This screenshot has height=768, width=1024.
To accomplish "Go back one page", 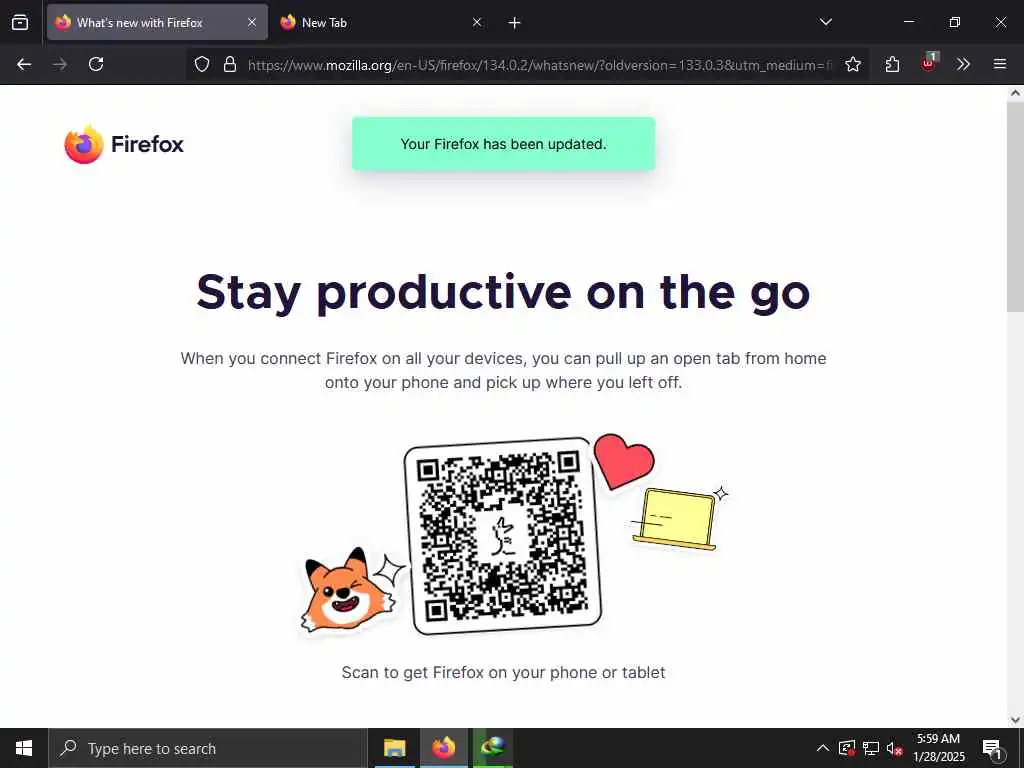I will 24,64.
